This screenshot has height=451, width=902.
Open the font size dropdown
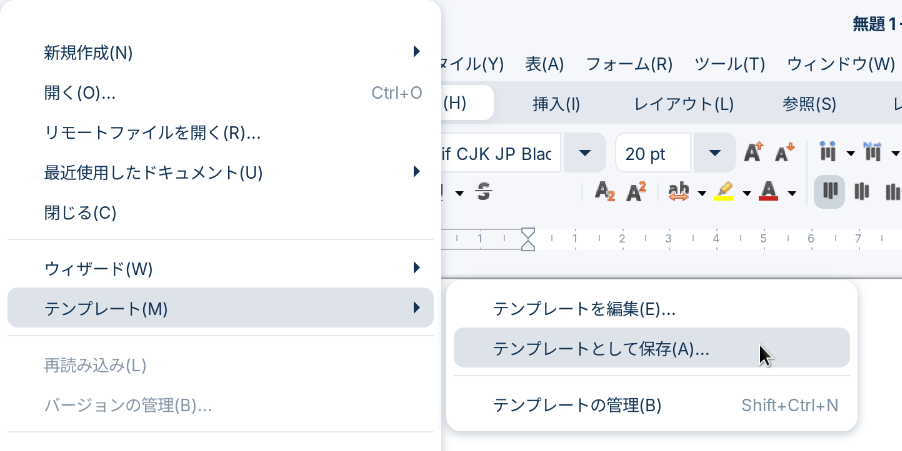714,153
